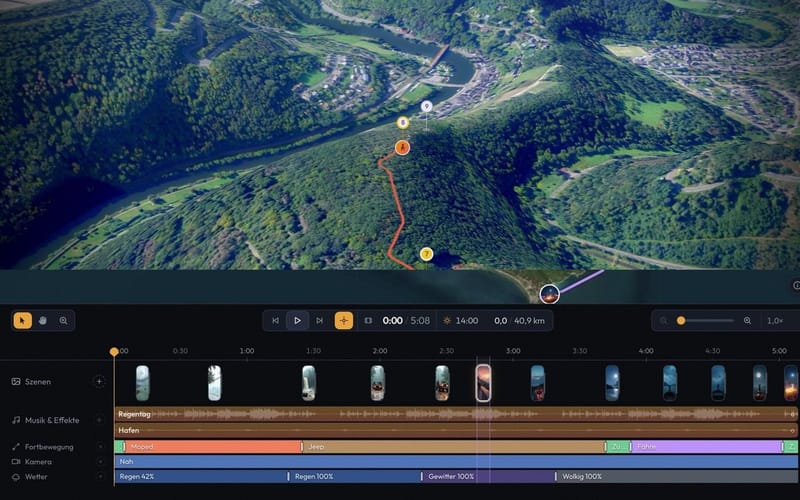
Task: Click the timeline zoom slider handle
Action: point(681,320)
